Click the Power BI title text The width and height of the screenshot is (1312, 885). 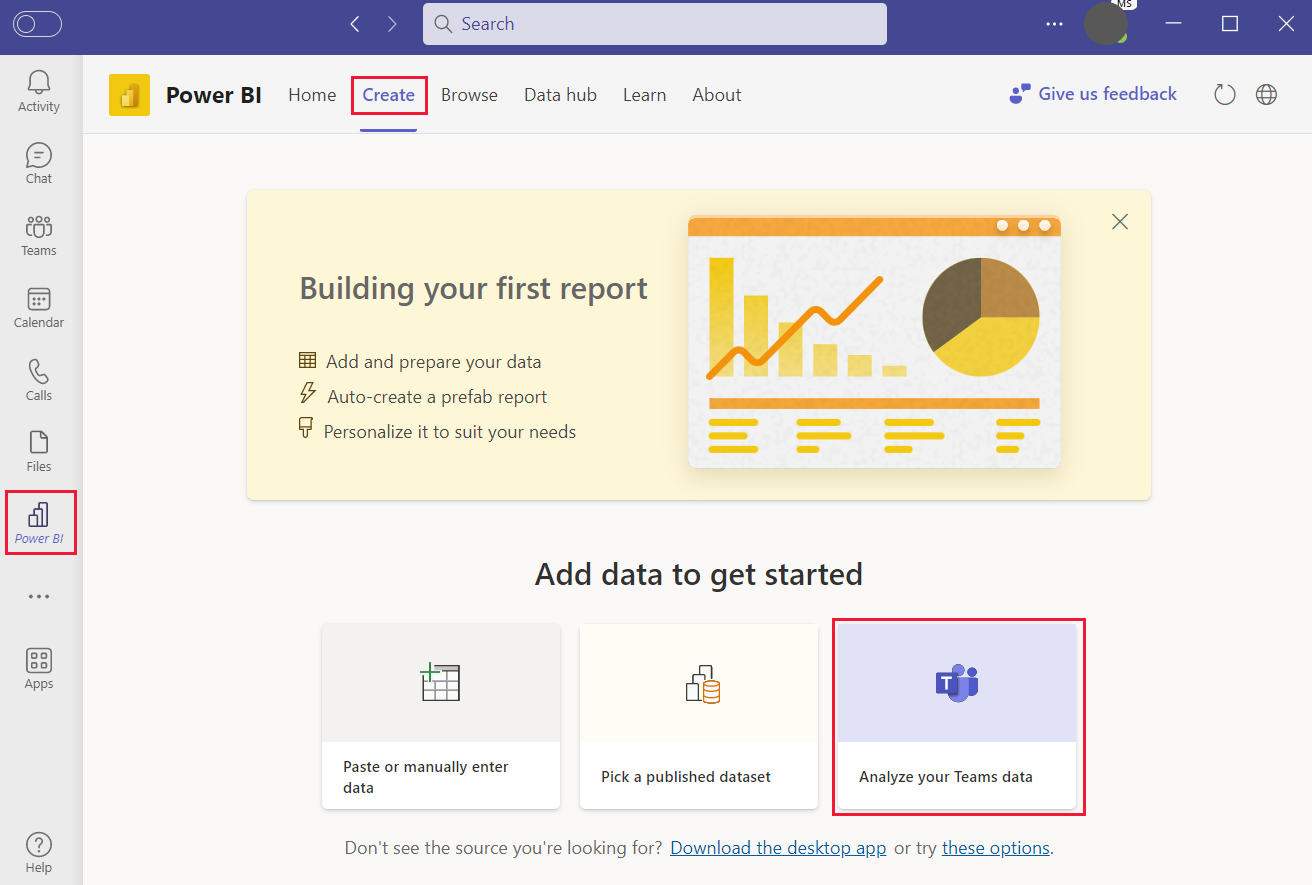click(214, 95)
